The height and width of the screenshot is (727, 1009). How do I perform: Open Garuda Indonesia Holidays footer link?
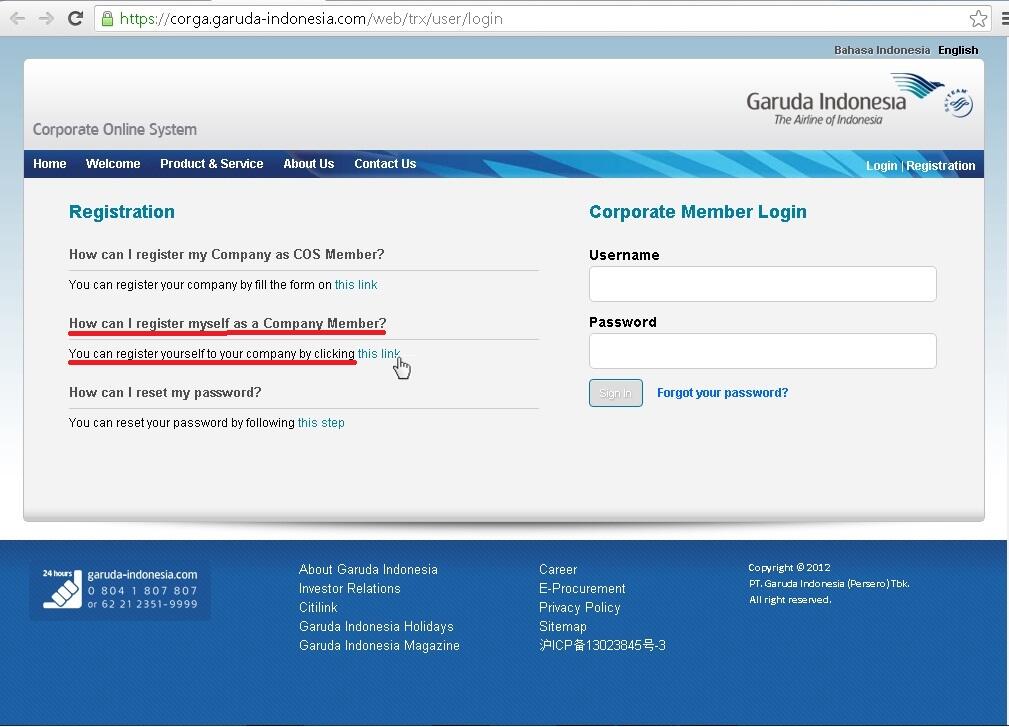[x=376, y=627]
